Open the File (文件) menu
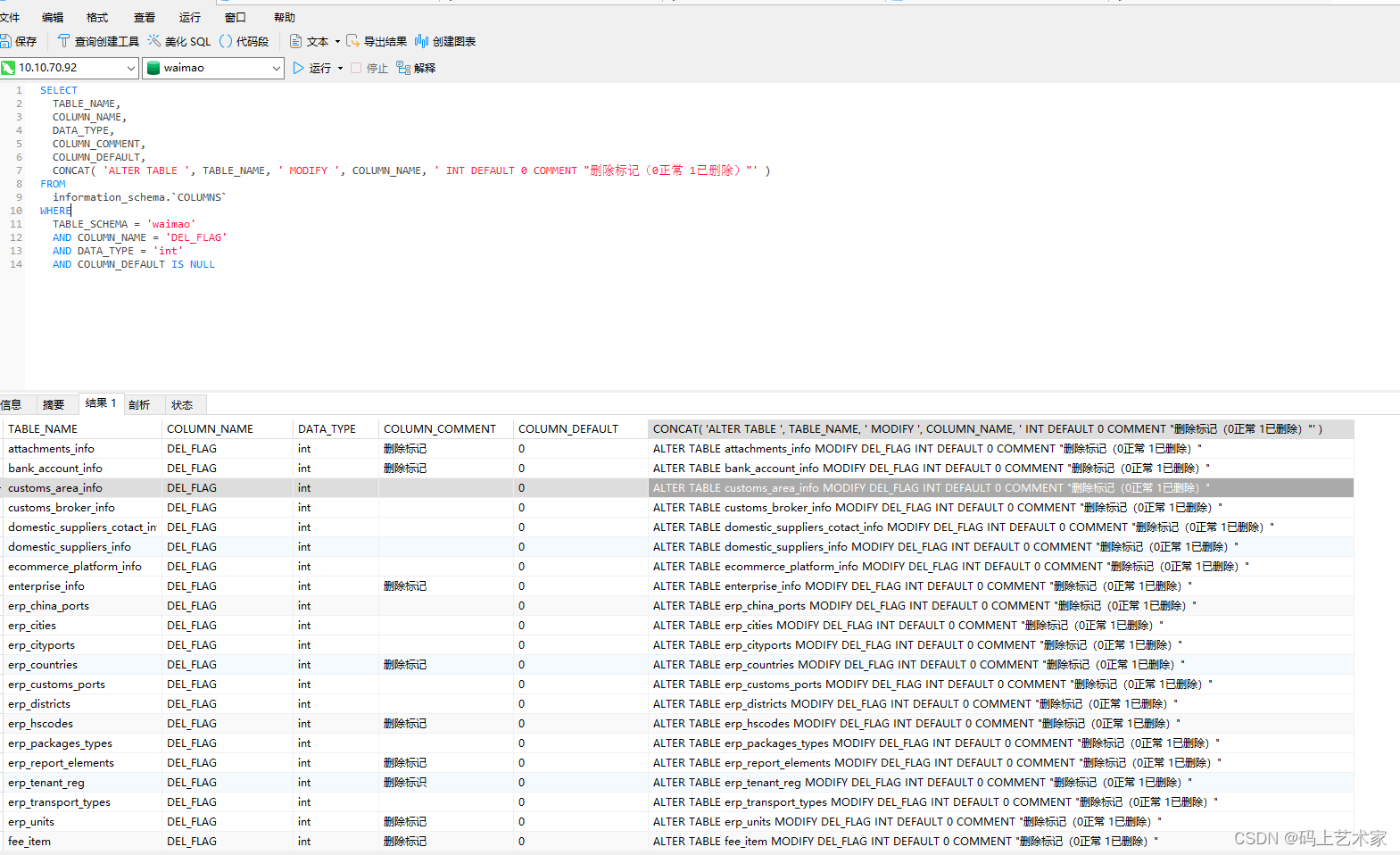The height and width of the screenshot is (855, 1400). 10,17
